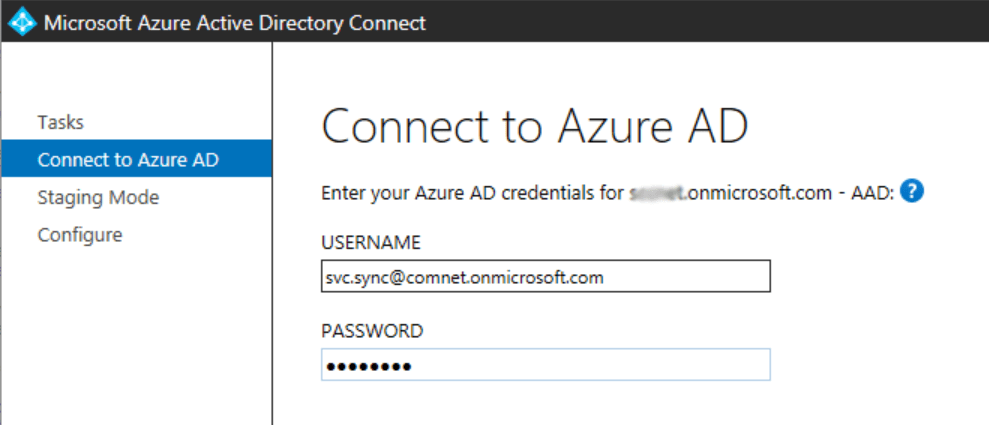
Task: Click the USERNAME field label
Action: point(371,243)
